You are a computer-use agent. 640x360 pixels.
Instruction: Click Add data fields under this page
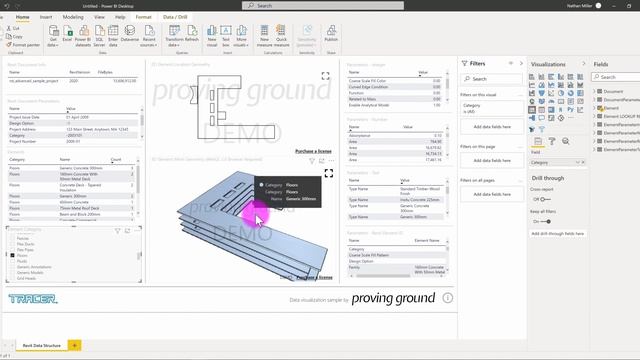point(492,160)
